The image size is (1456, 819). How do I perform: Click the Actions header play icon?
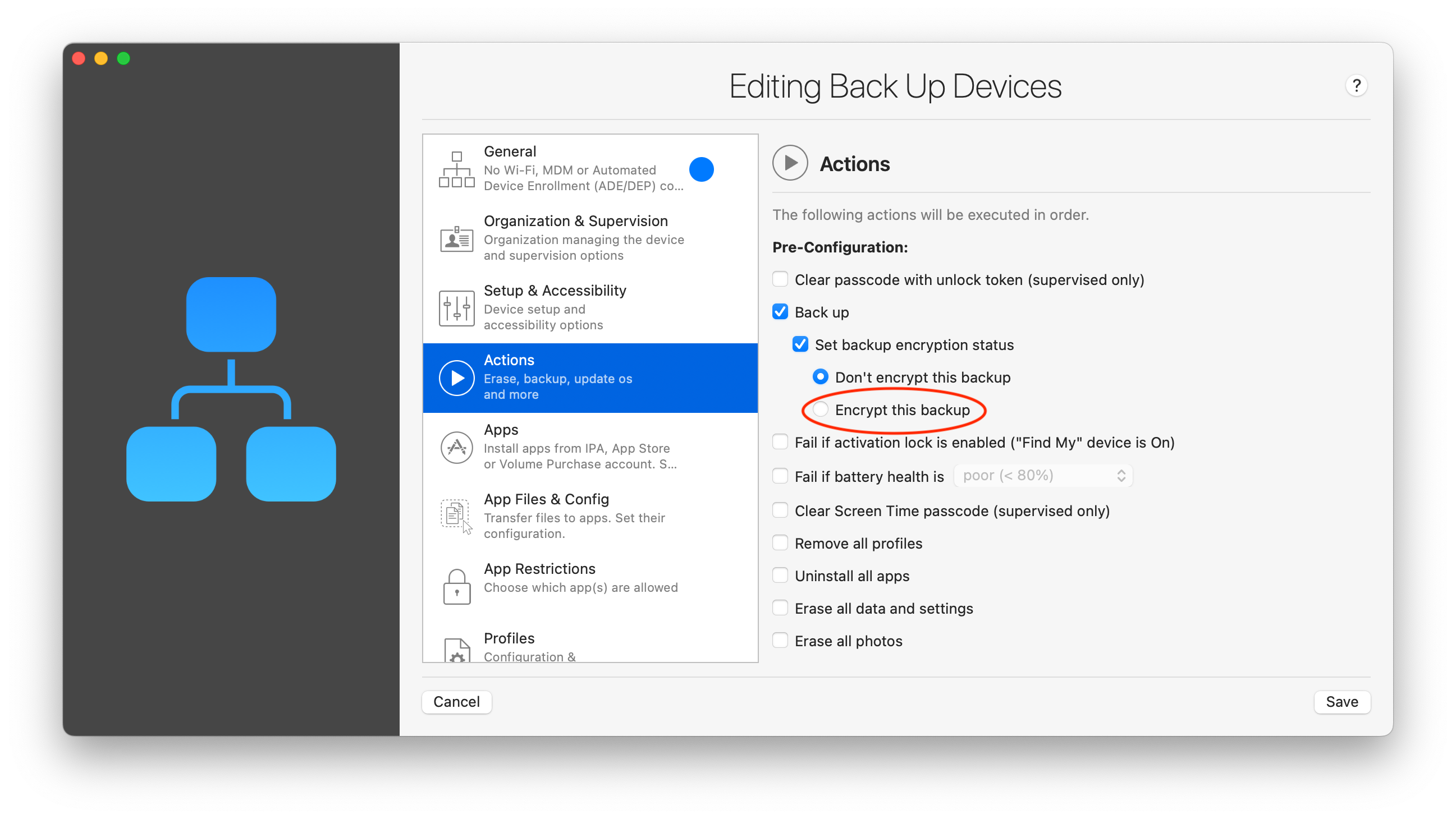click(790, 163)
